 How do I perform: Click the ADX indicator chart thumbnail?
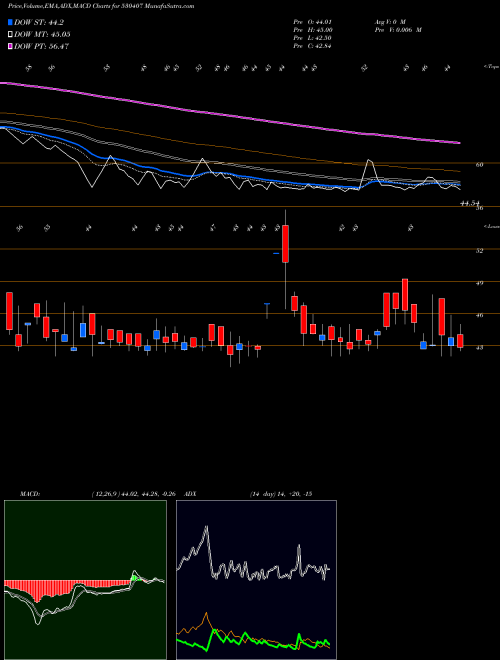256,580
